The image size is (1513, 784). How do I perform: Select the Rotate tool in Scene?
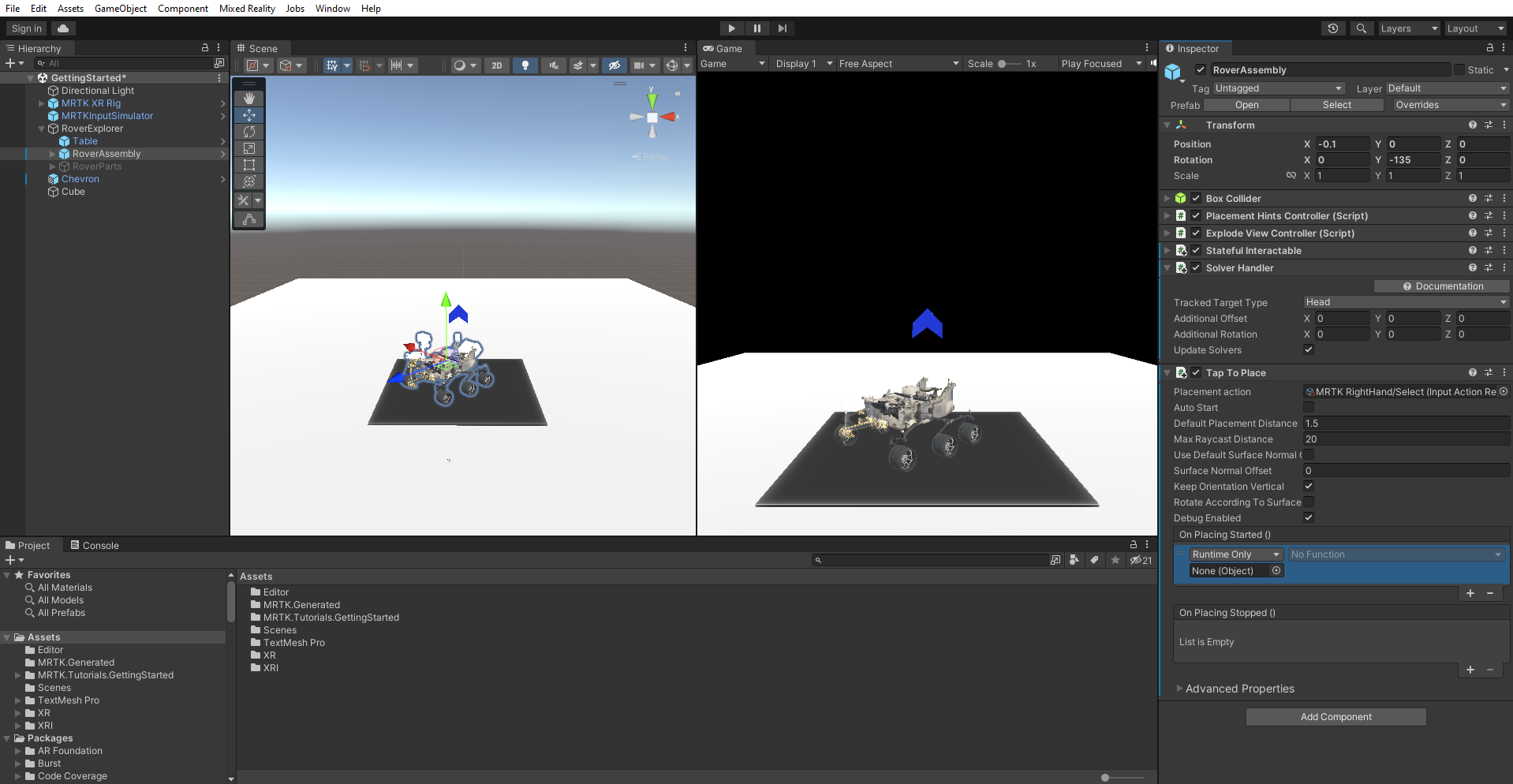point(249,132)
